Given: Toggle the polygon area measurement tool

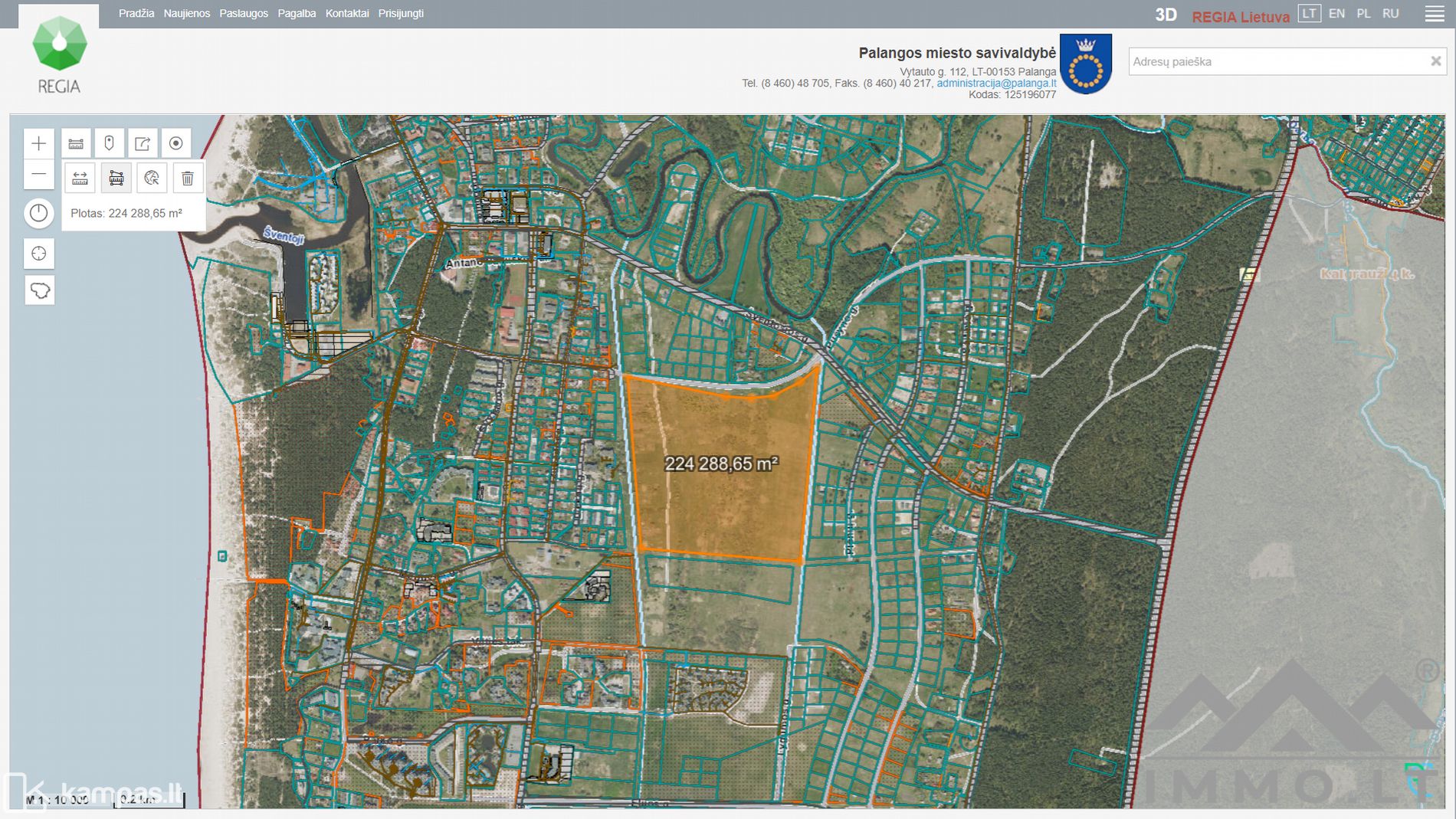Looking at the screenshot, I should click(116, 179).
